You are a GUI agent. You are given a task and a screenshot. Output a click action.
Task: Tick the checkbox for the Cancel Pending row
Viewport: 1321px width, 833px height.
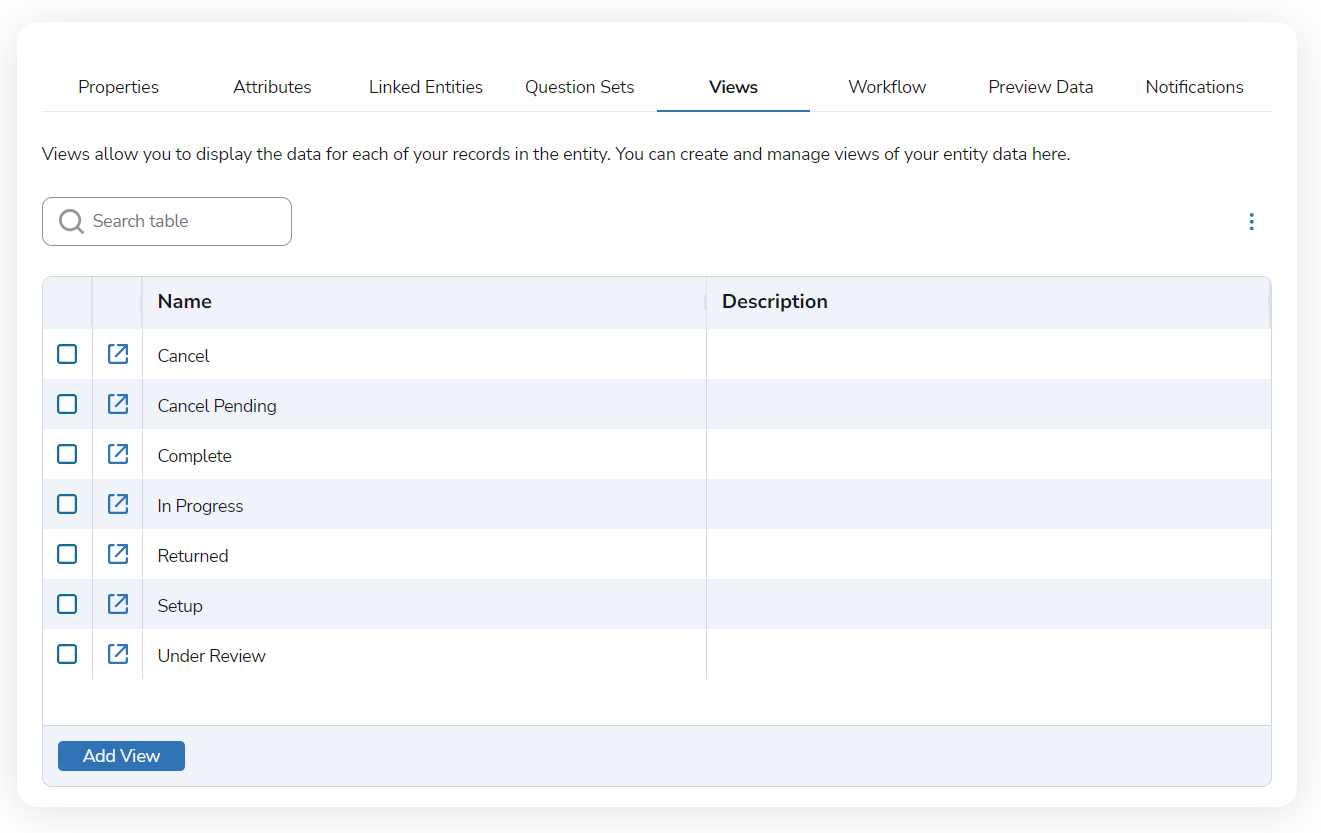click(67, 404)
